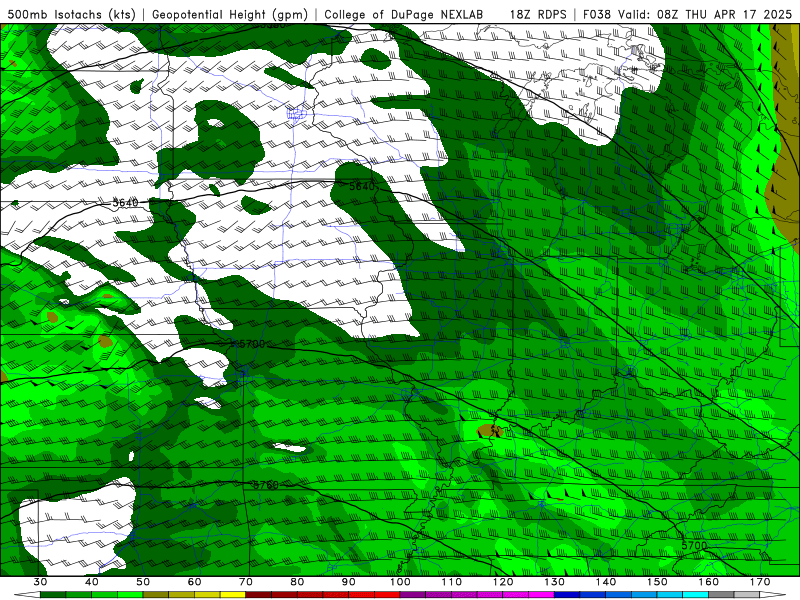Viewport: 800px width, 600px height.
Task: Pick the dark purple swatch just after 100
Action: click(x=413, y=594)
